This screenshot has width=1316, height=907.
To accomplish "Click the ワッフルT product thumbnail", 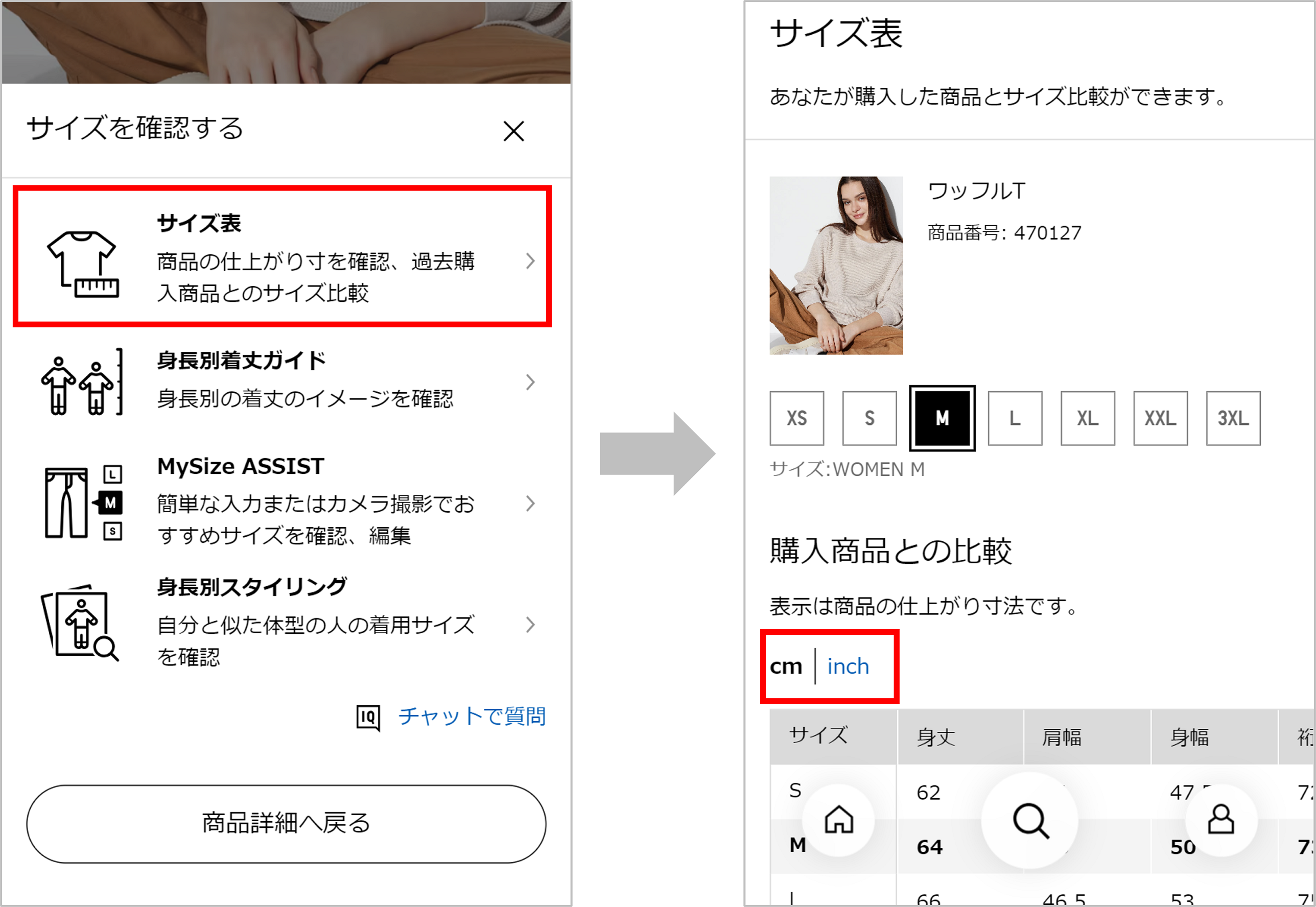I will pyautogui.click(x=836, y=266).
